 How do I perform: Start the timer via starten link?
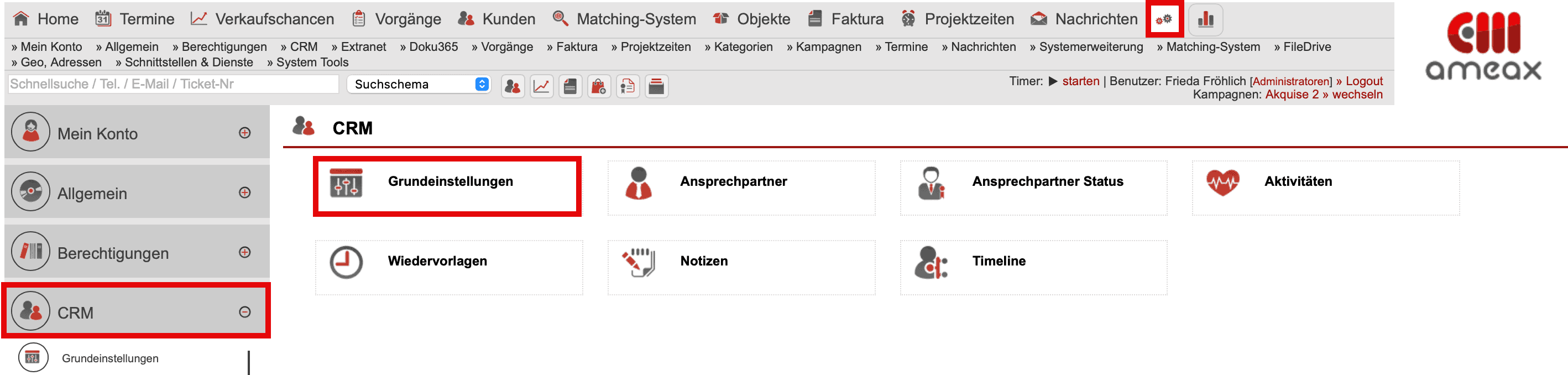1080,81
